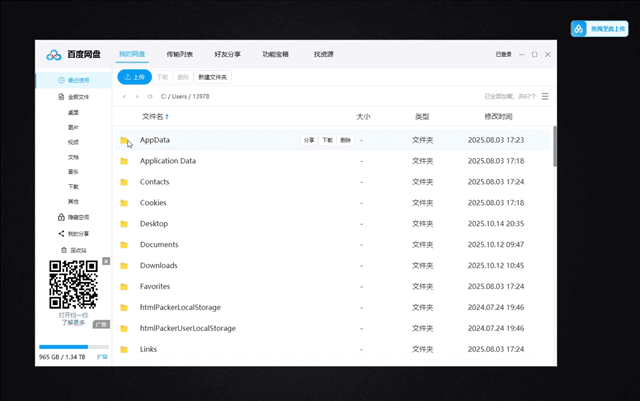Click the Cookies folder icon

click(124, 203)
